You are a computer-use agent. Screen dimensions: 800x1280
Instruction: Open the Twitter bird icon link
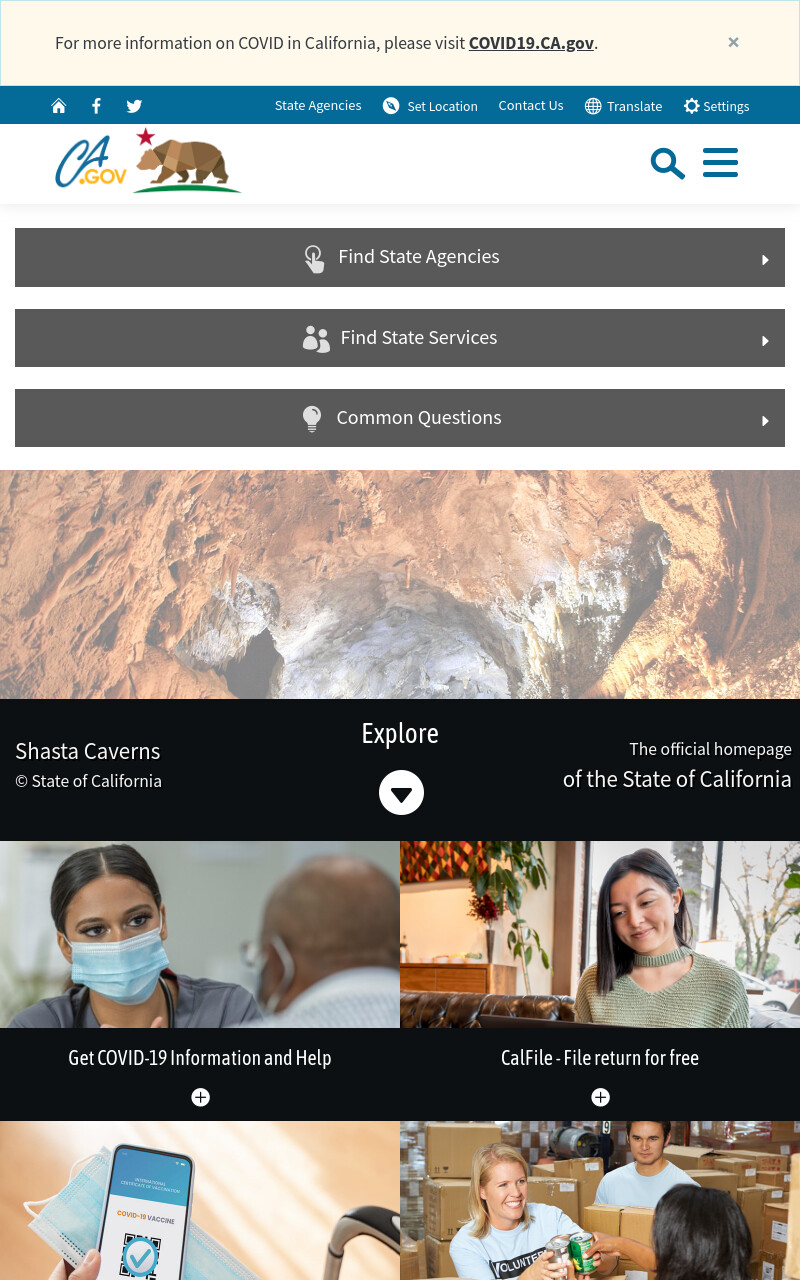(134, 106)
